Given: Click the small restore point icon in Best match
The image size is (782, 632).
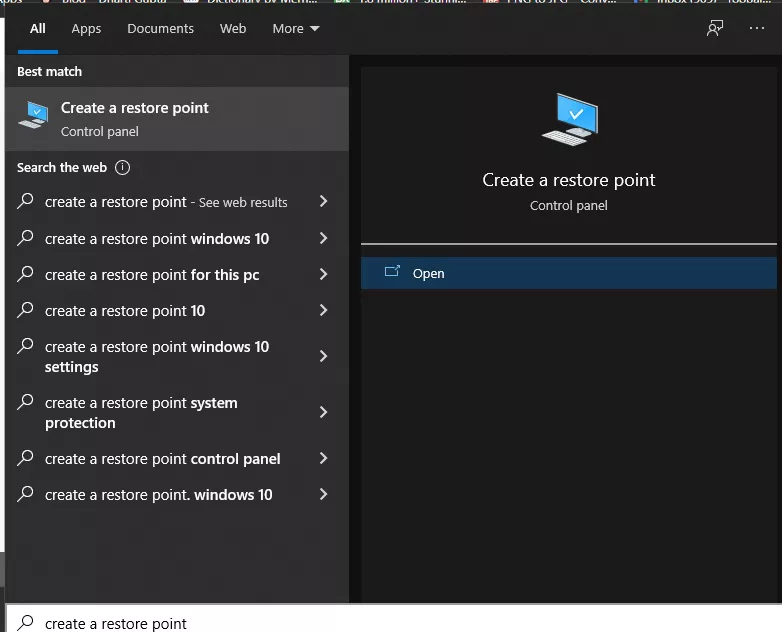Looking at the screenshot, I should tap(33, 116).
